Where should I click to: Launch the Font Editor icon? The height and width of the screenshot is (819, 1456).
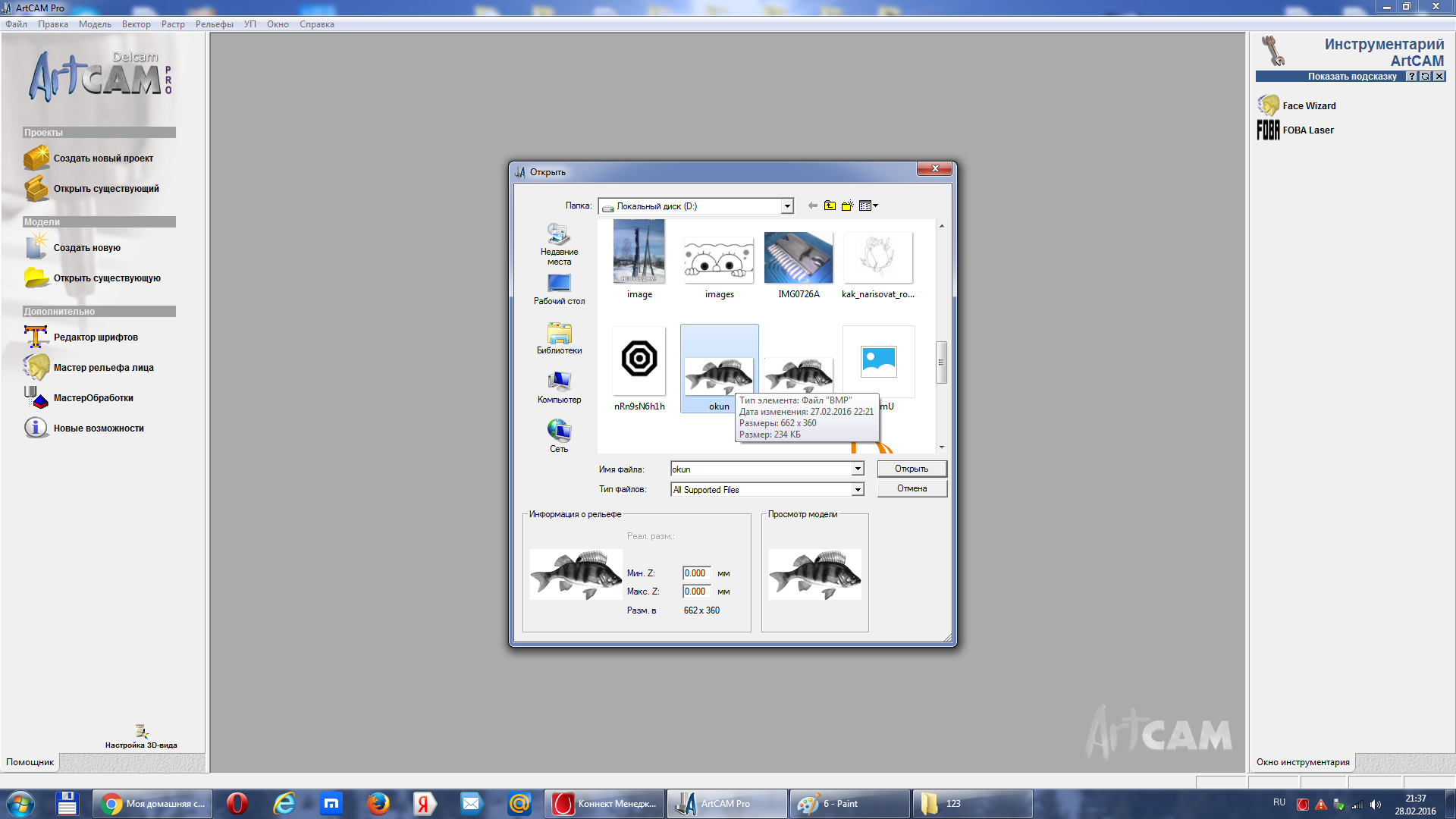click(36, 337)
